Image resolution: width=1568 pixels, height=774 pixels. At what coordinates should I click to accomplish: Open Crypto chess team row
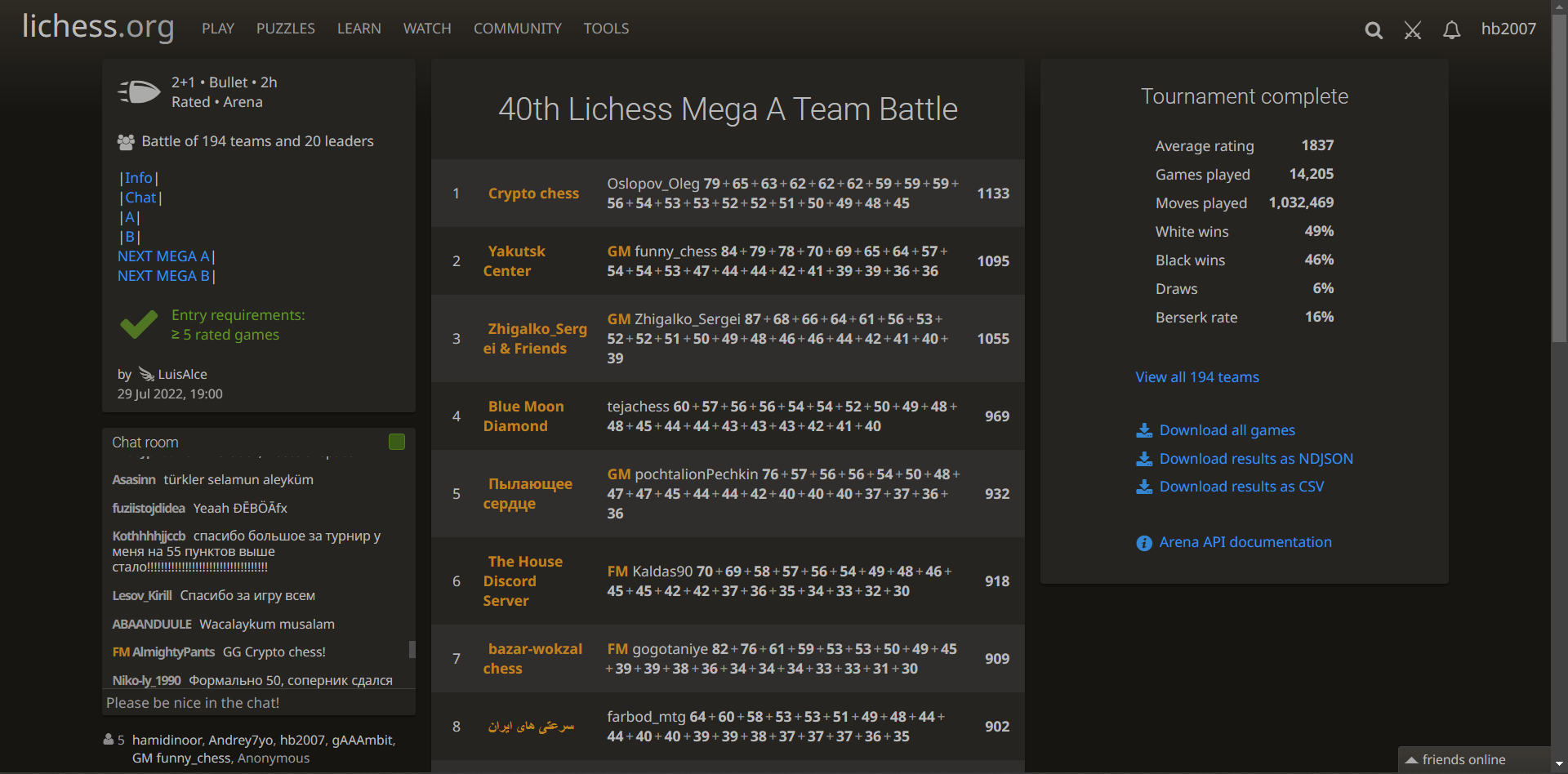[x=728, y=193]
